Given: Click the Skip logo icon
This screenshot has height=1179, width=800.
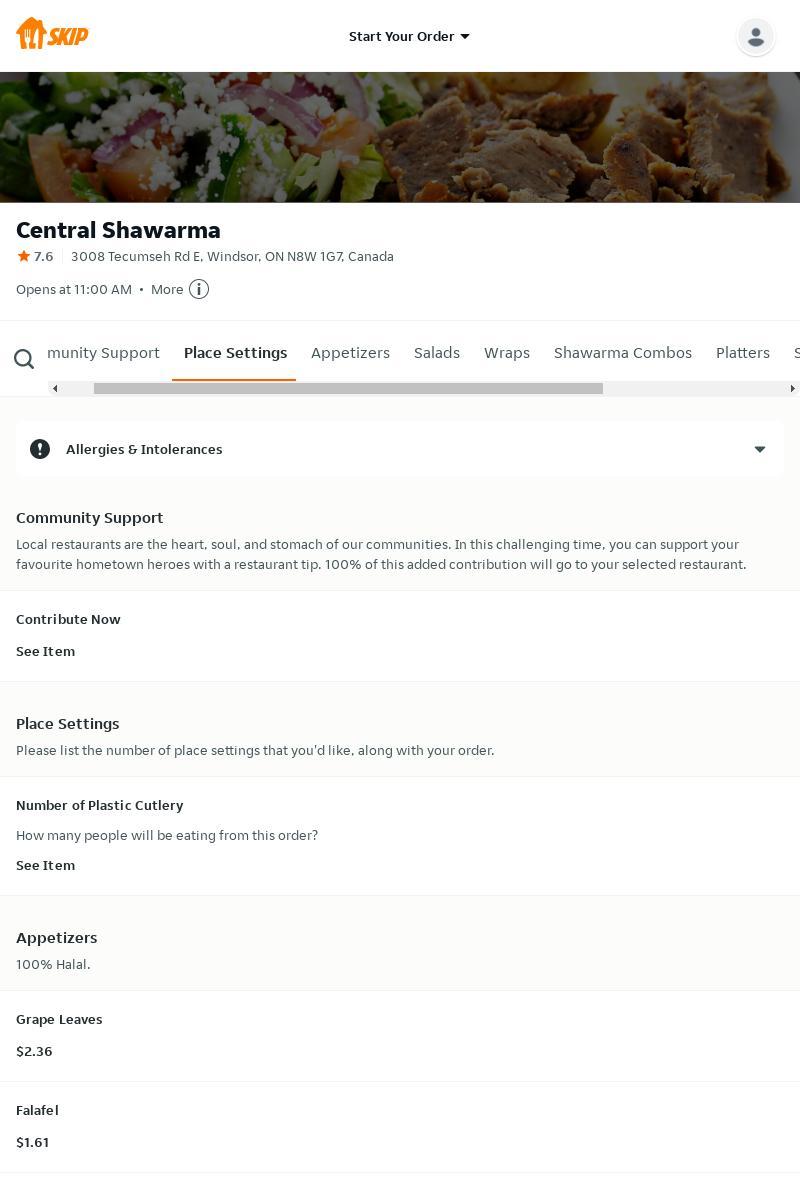Looking at the screenshot, I should click(52, 35).
